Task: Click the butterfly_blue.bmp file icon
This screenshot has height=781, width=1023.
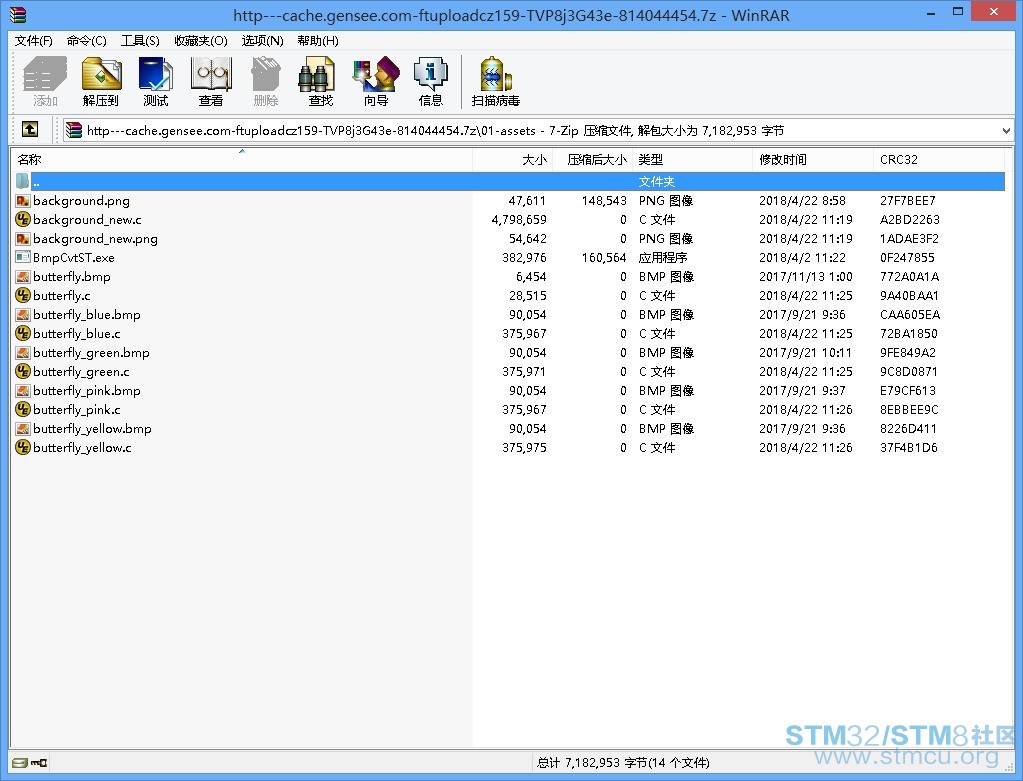Action: [x=23, y=314]
